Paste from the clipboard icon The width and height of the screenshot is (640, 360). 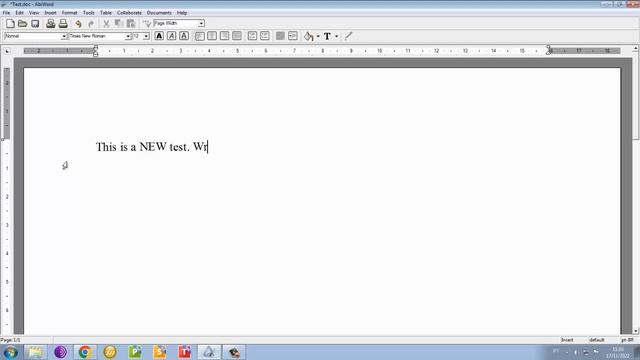click(x=131, y=24)
